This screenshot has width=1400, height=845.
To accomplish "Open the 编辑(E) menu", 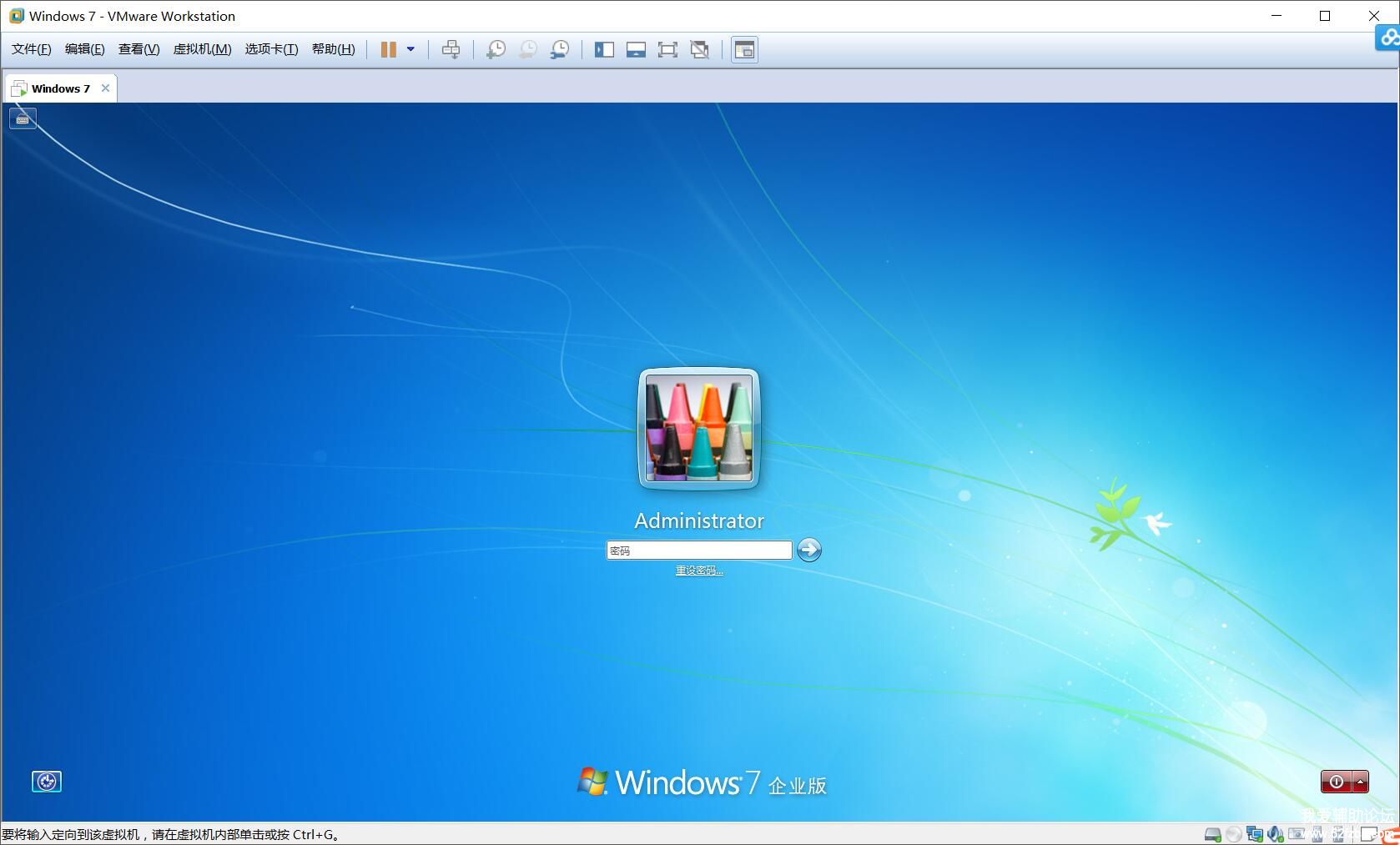I will click(84, 49).
